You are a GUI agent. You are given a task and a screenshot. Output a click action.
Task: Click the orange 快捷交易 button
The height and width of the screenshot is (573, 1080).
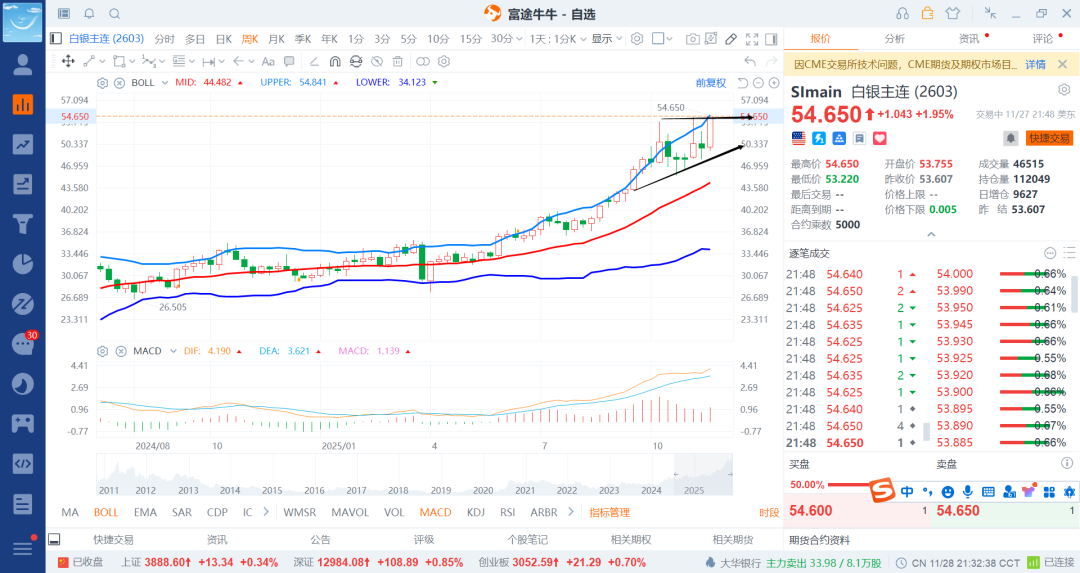coord(1049,138)
